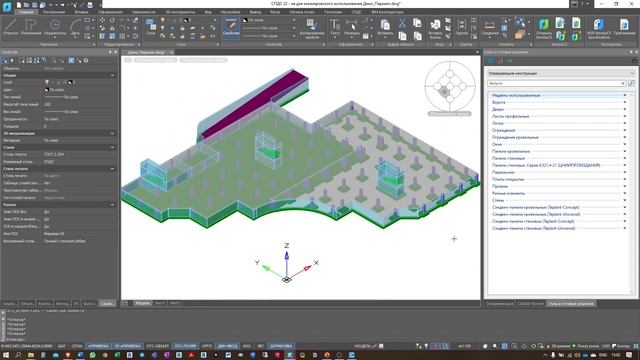Click the Свойства properties ribbon button
The height and width of the screenshot is (360, 640).
tap(231, 28)
